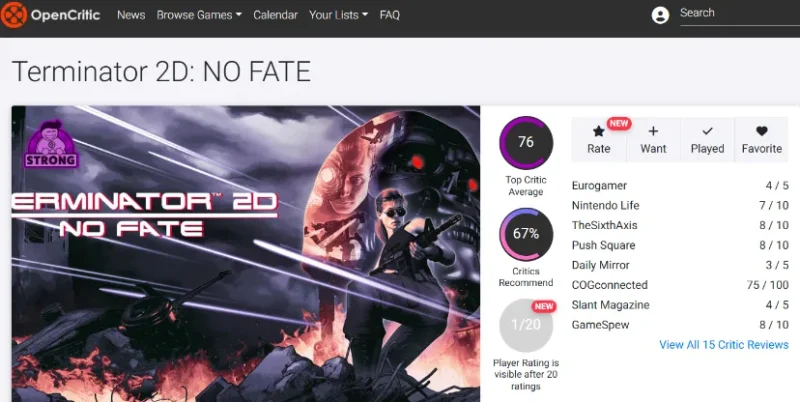This screenshot has width=800, height=402.
Task: Expand the Browse Games dropdown
Action: [x=199, y=15]
